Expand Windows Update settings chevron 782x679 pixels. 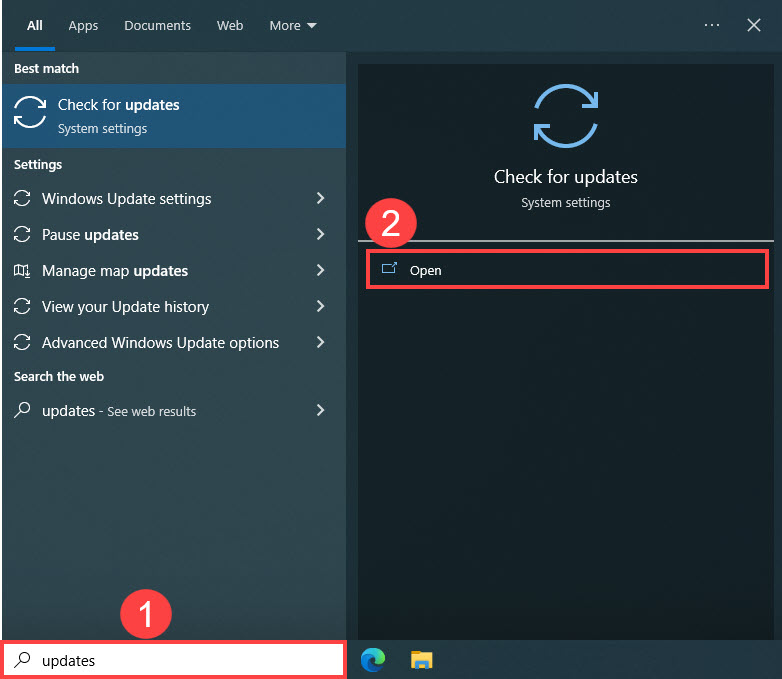321,199
